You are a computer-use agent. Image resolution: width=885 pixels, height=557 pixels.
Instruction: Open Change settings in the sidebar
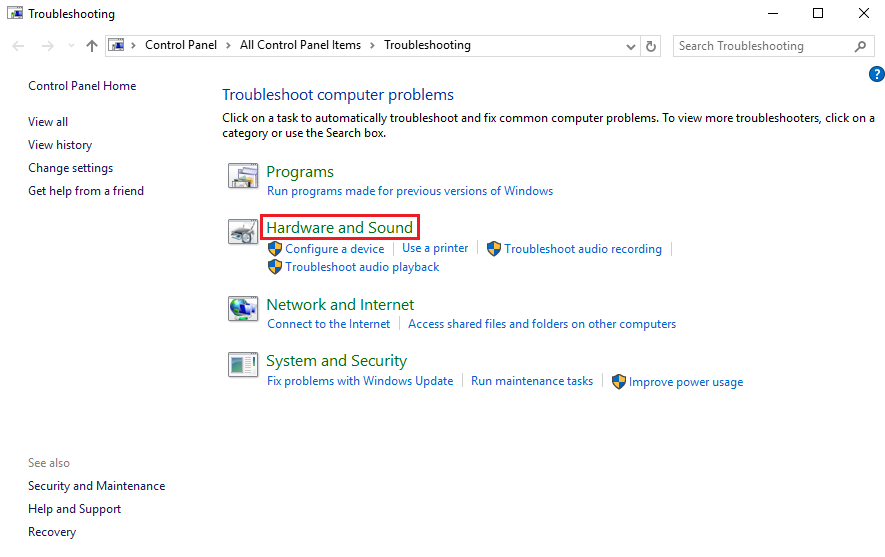pyautogui.click(x=70, y=168)
